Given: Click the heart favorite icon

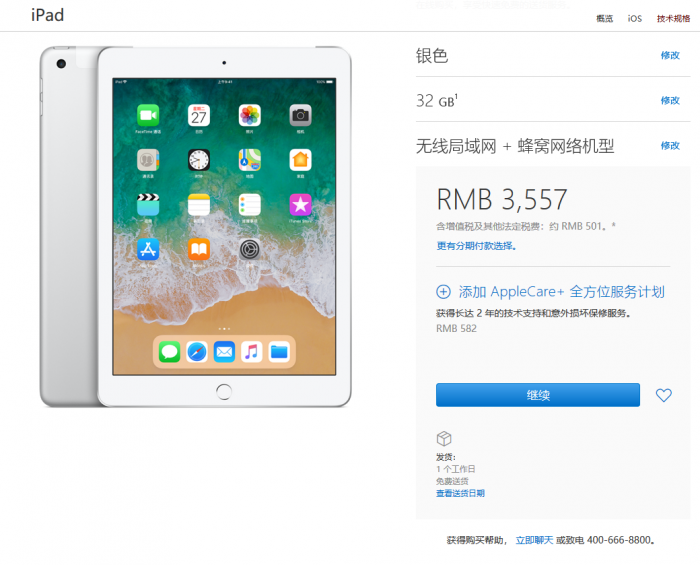Looking at the screenshot, I should 663,395.
